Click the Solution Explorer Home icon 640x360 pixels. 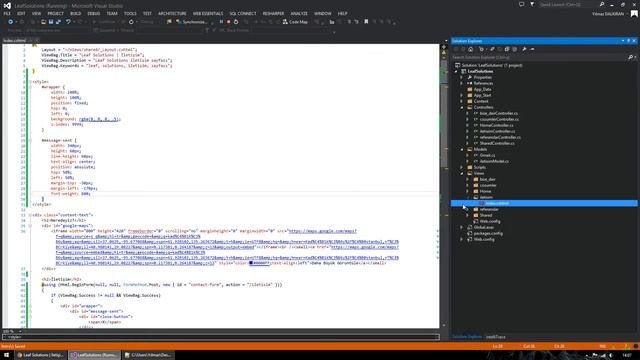(x=471, y=49)
